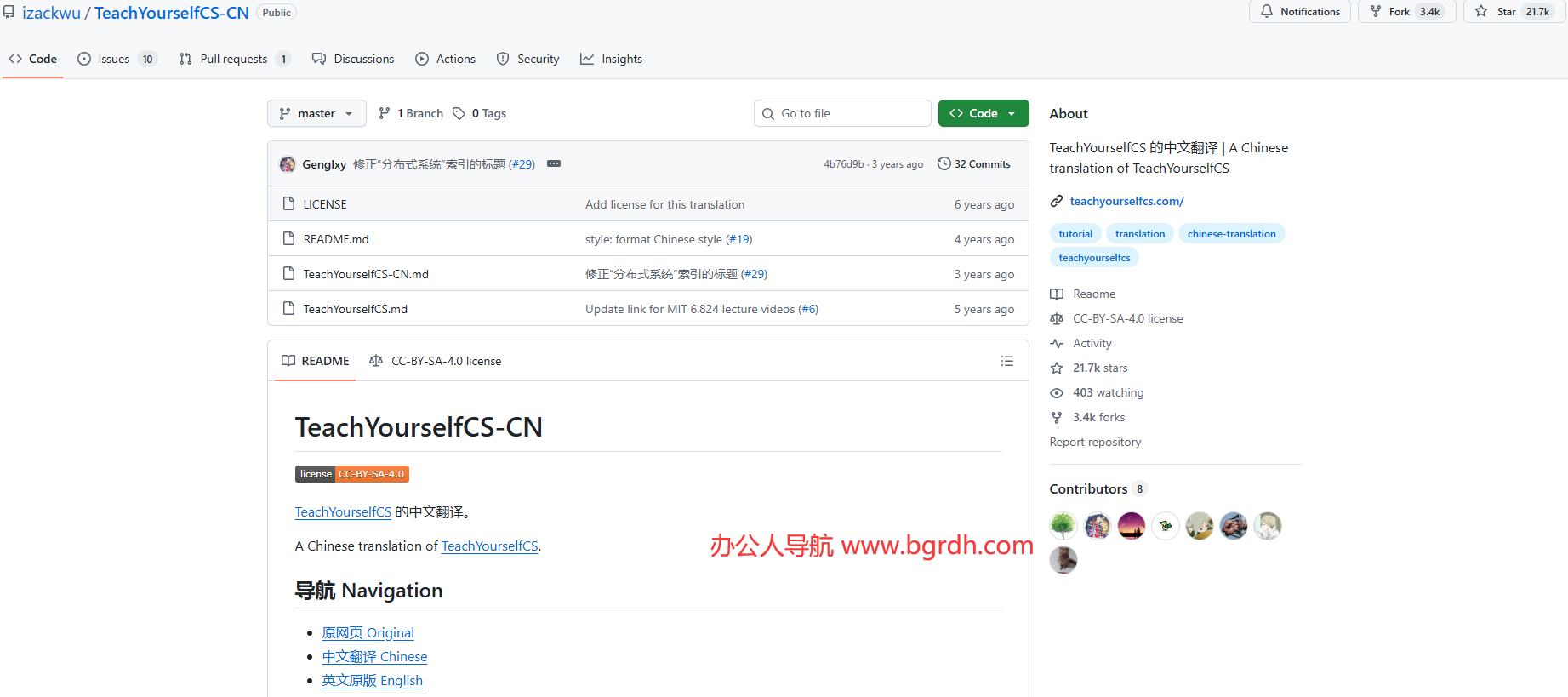Open the teachyourselfcs.com website link
The width and height of the screenshot is (1568, 697).
click(x=1126, y=201)
